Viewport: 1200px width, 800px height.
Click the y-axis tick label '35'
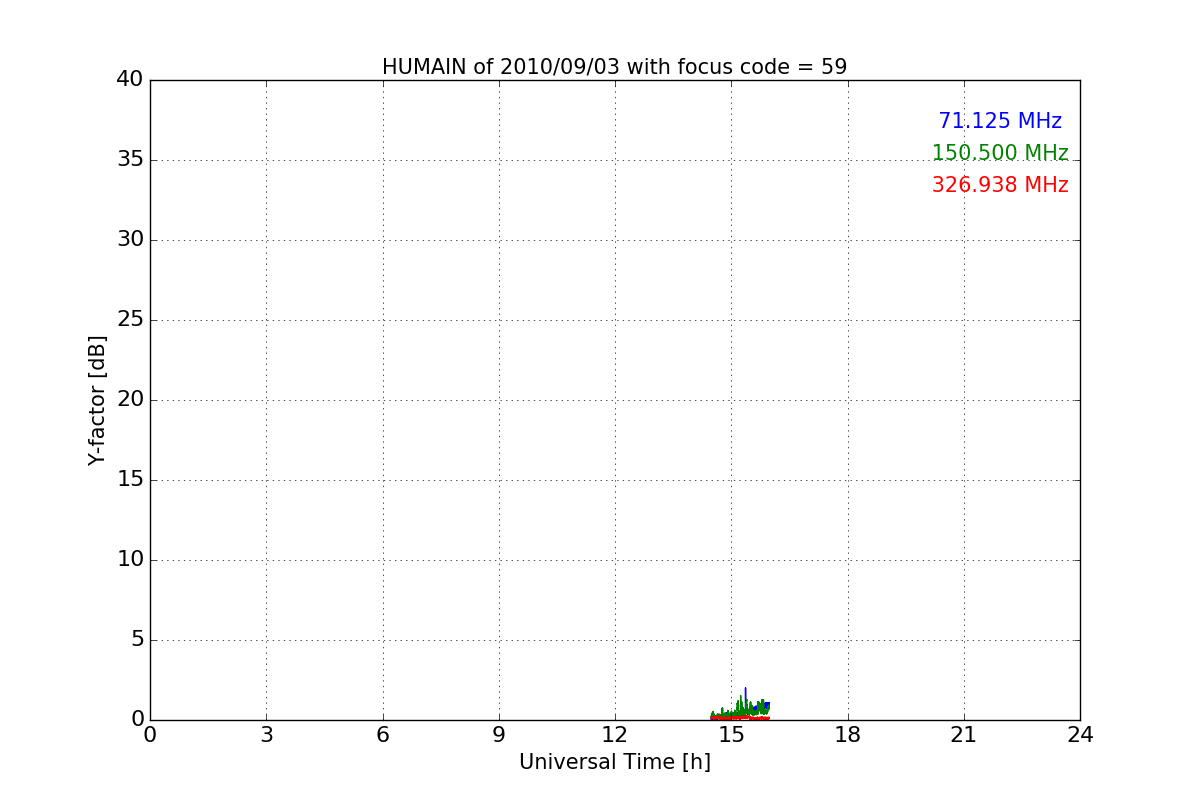[130, 159]
